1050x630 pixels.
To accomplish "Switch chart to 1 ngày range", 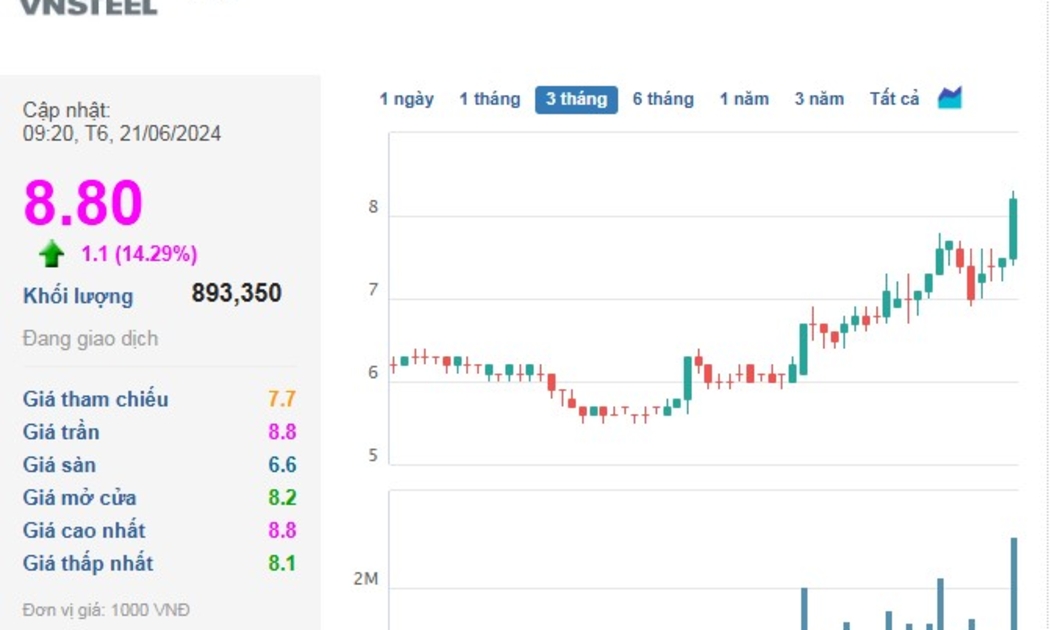I will pyautogui.click(x=406, y=99).
